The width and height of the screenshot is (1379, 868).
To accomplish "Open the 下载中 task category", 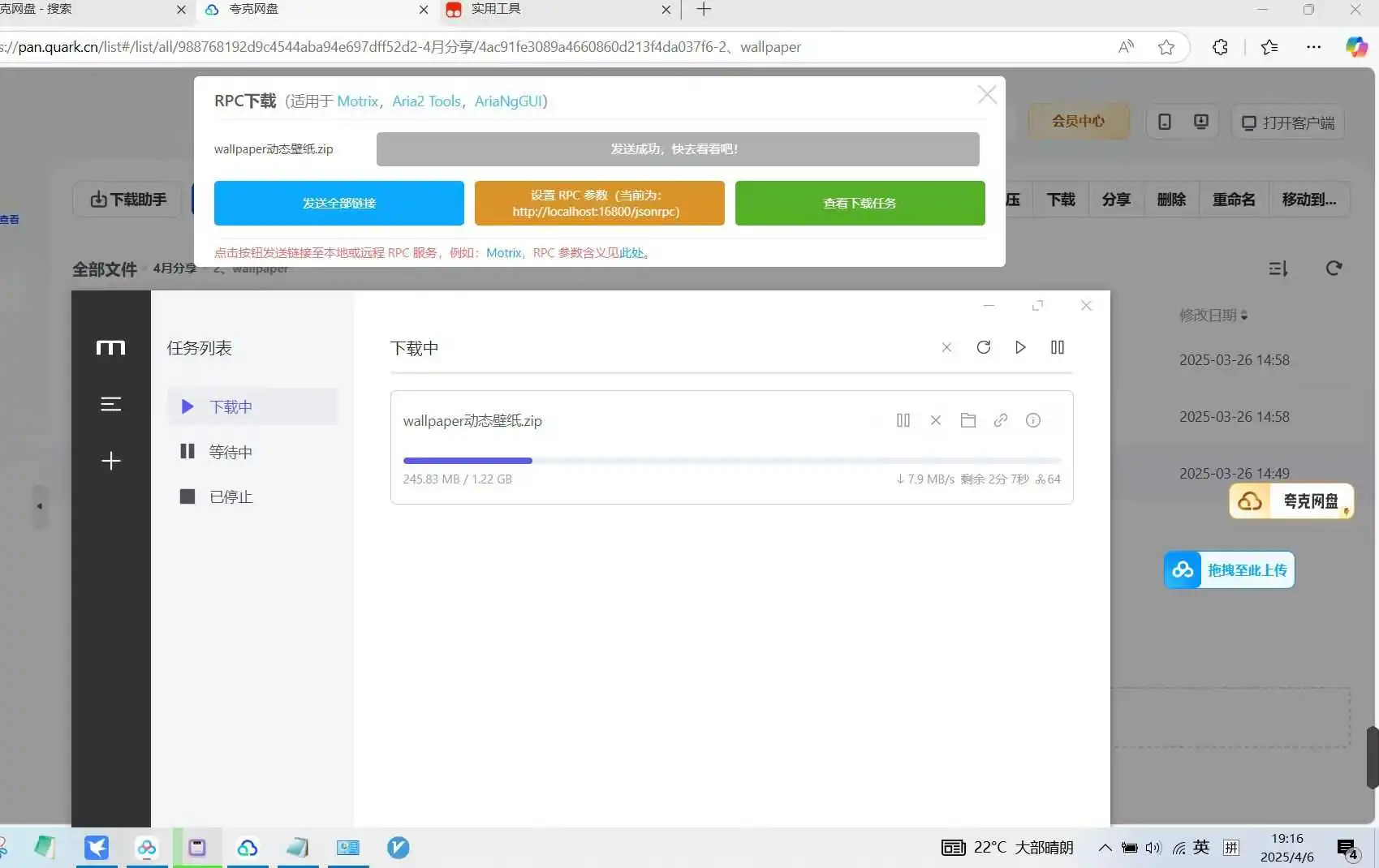I will 231,406.
